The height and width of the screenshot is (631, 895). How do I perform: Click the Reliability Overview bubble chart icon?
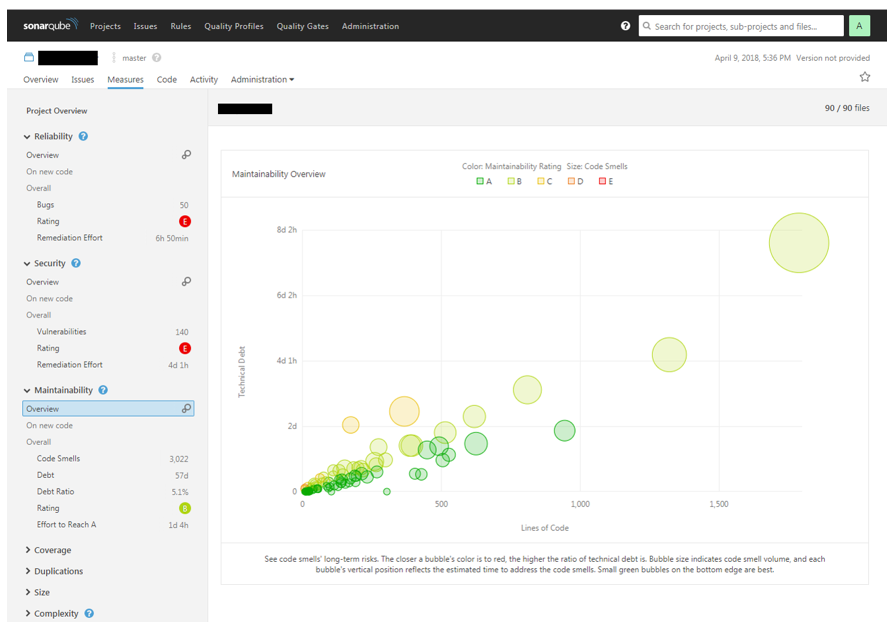click(x=186, y=155)
